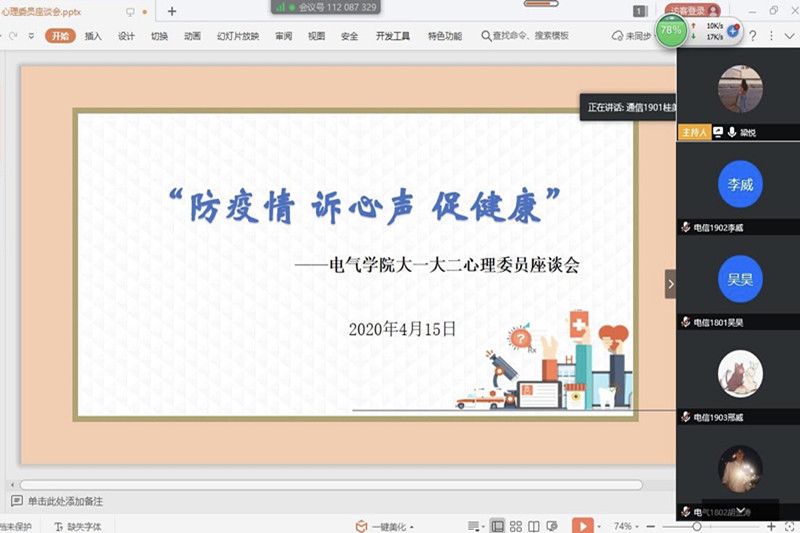Switch to normal view icon
Viewport: 800px width, 533px height.
(x=497, y=526)
